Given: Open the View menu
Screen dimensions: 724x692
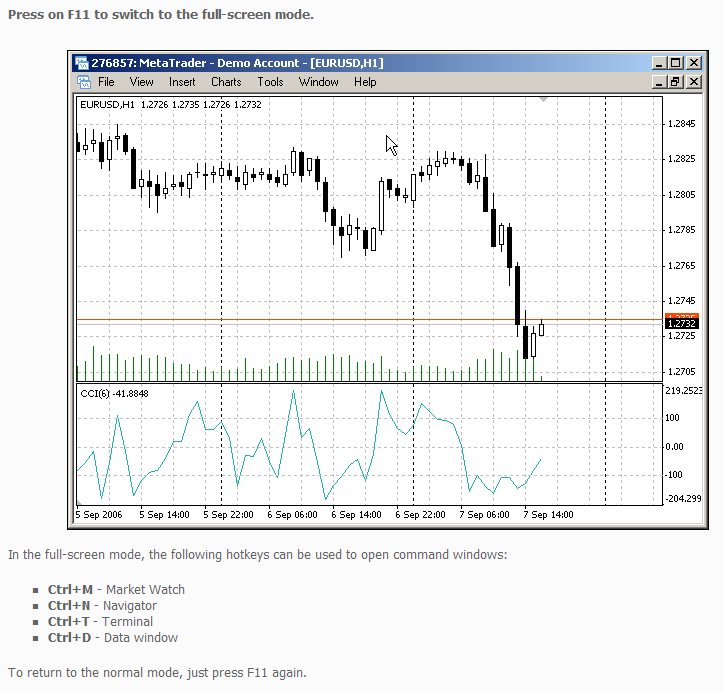Looking at the screenshot, I should coord(141,82).
